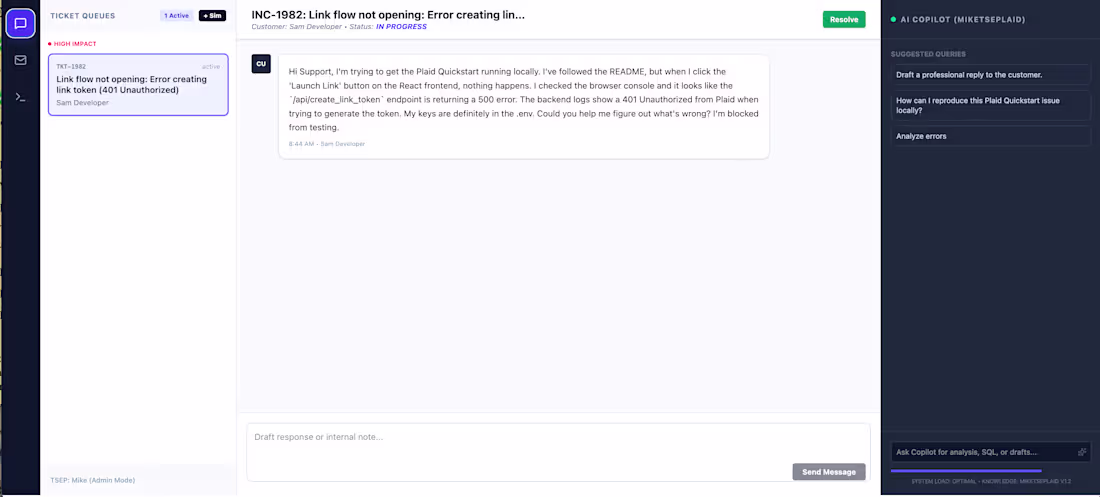
Task: Select the Analyze errors suggestion
Action: point(991,136)
